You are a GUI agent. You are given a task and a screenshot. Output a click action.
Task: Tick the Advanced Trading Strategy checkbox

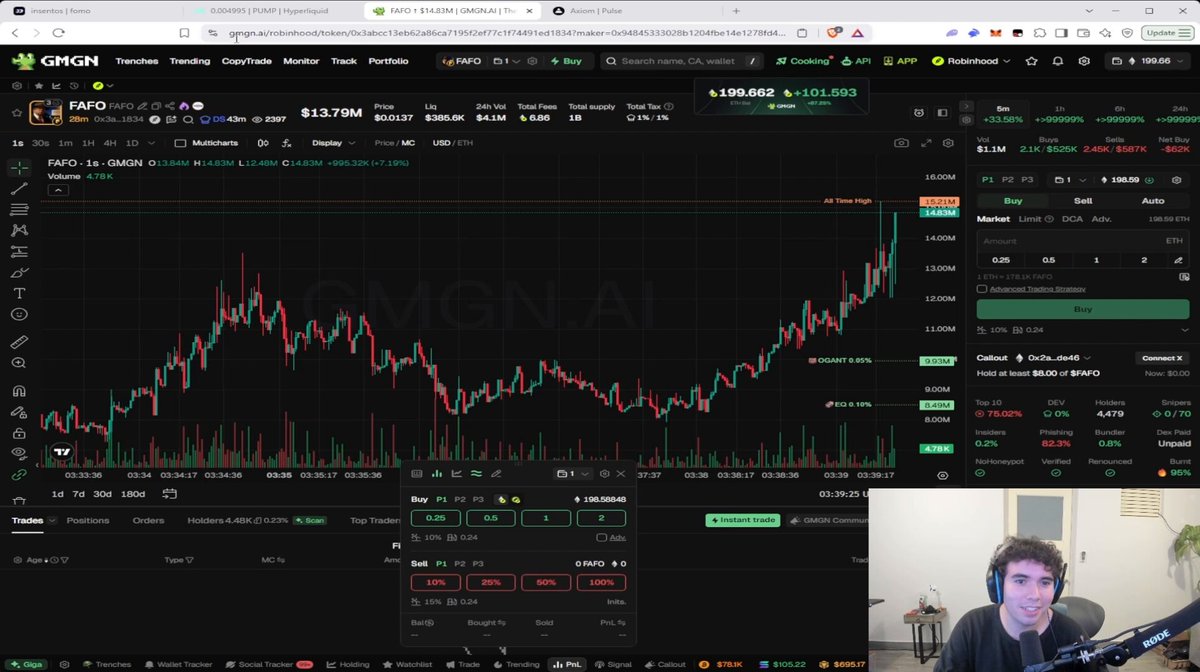[x=982, y=289]
